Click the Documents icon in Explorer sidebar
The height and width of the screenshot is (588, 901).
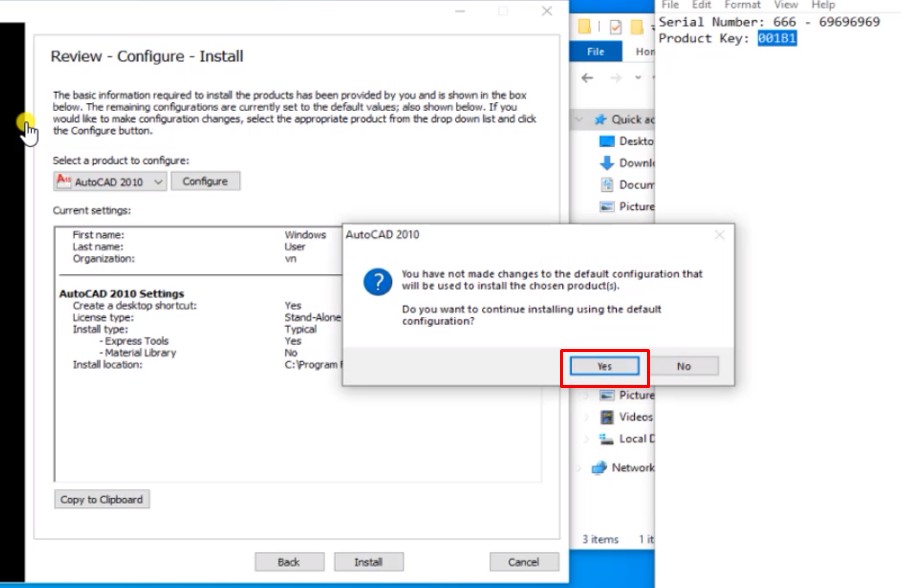coord(607,185)
